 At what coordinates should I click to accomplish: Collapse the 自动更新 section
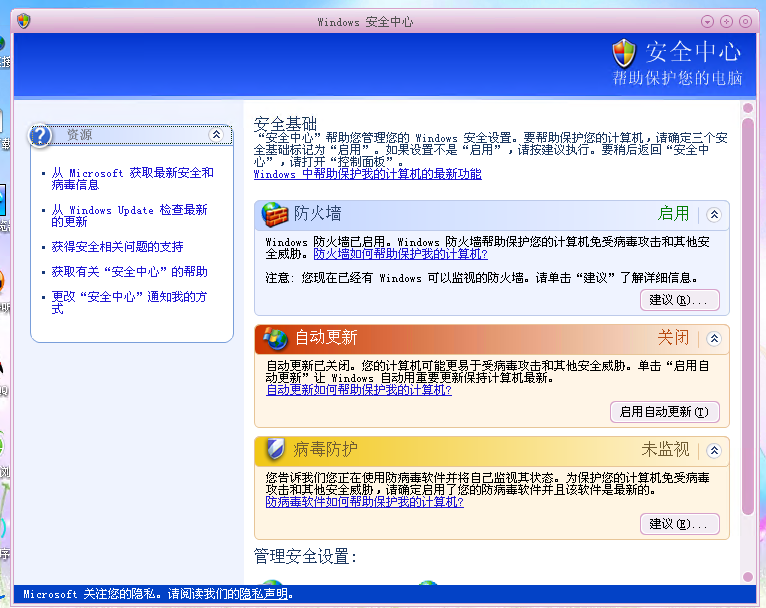(714, 338)
